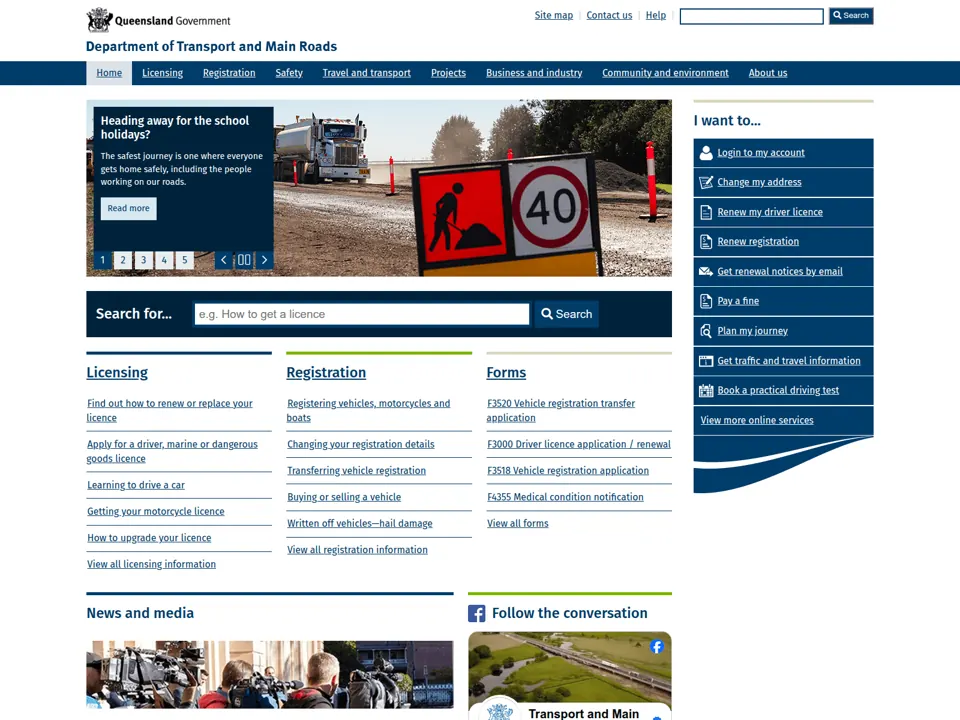Open View all registration information
This screenshot has height=720, width=960.
click(x=358, y=550)
